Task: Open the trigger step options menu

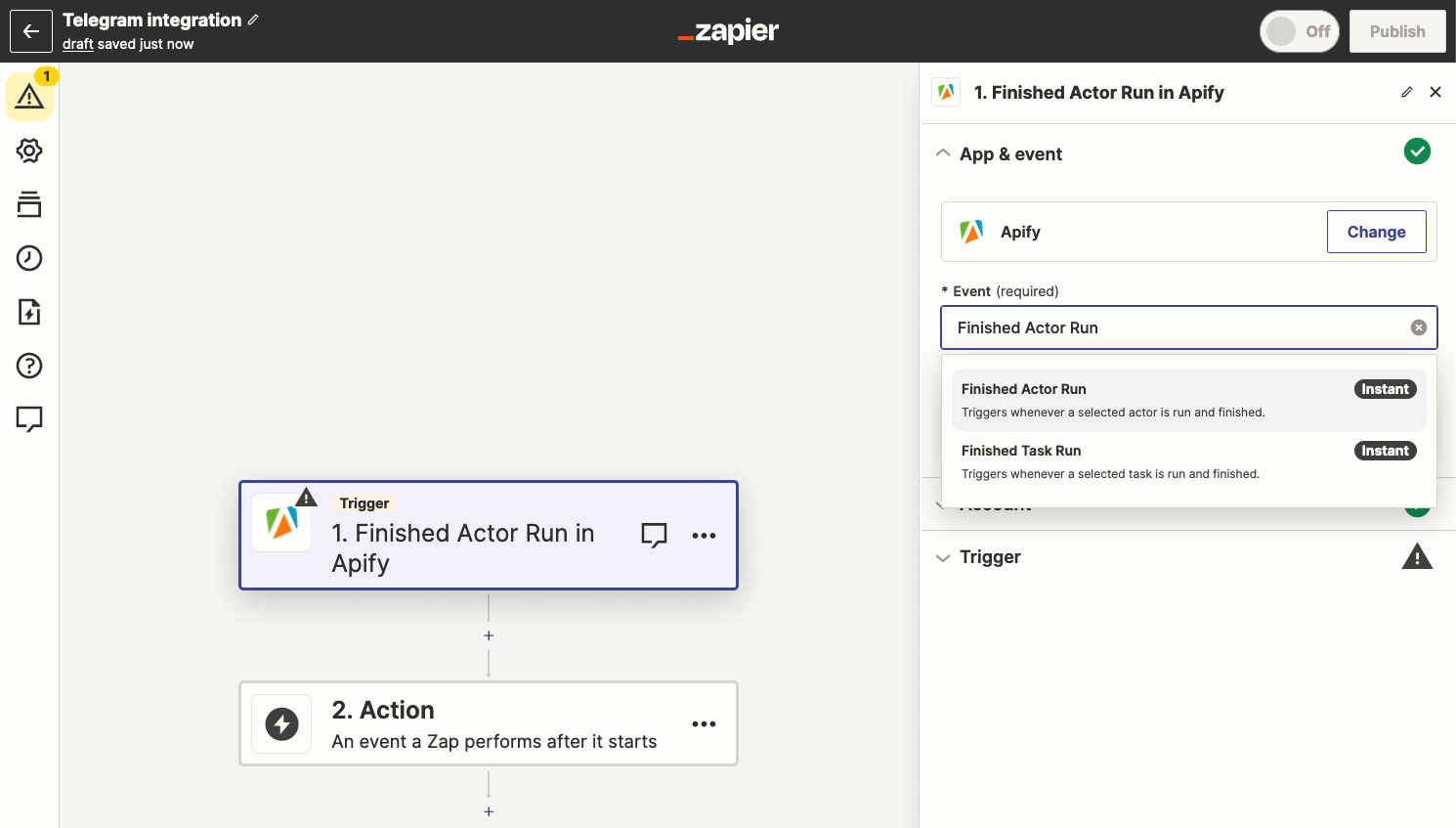Action: (x=704, y=536)
